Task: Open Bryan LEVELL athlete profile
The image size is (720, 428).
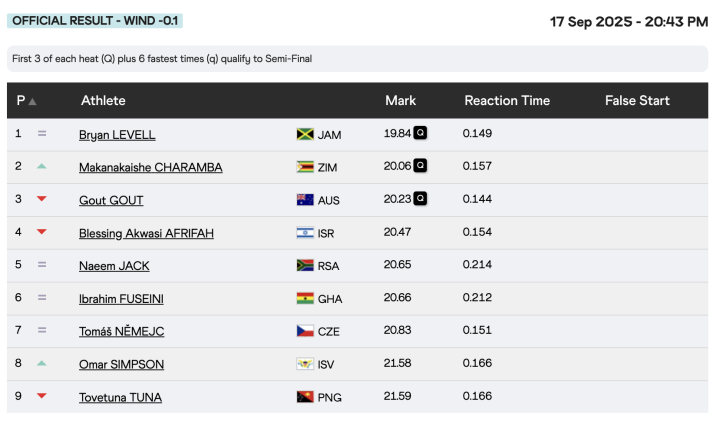Action: (117, 135)
